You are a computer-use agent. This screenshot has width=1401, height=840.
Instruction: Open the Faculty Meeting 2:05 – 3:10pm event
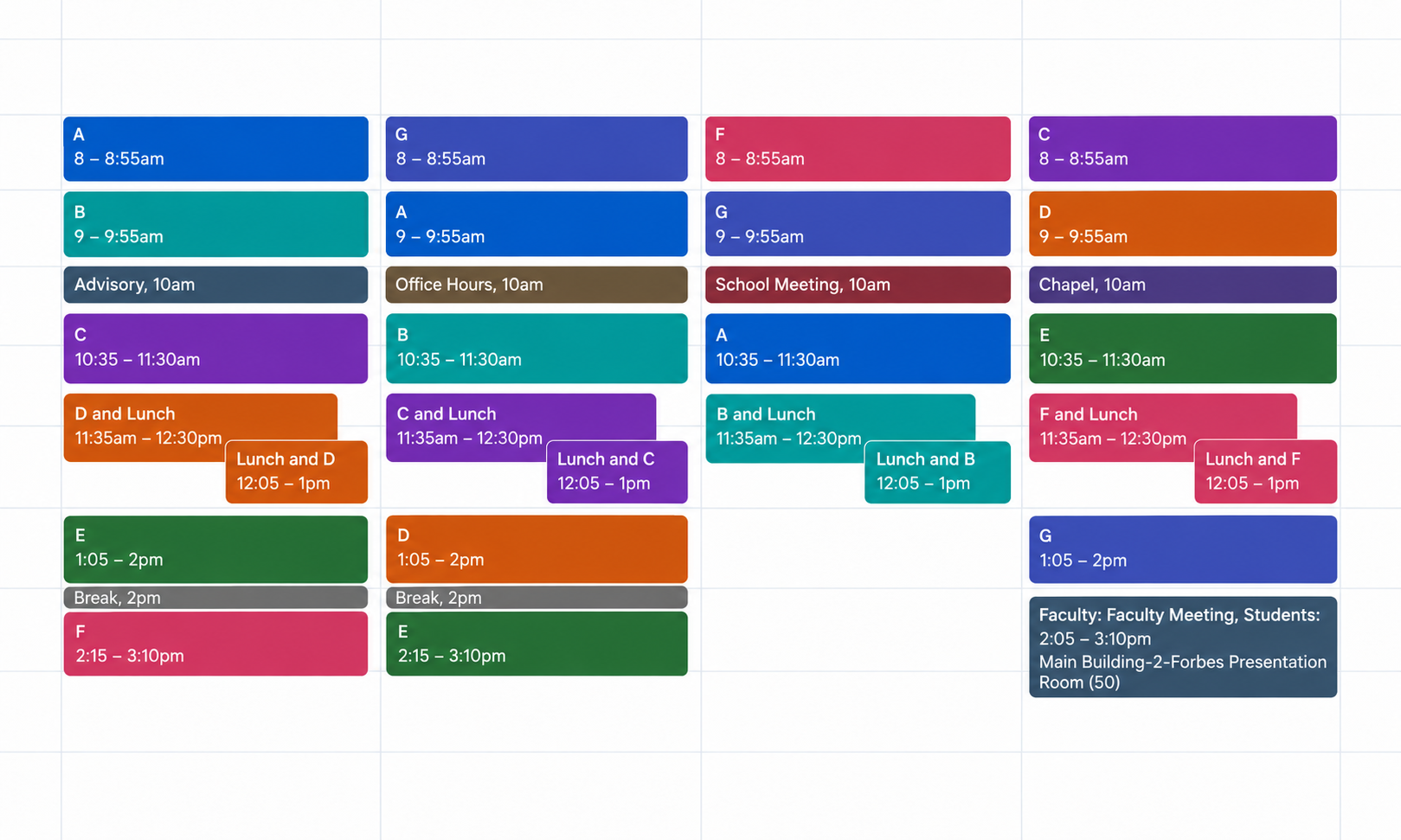1183,647
